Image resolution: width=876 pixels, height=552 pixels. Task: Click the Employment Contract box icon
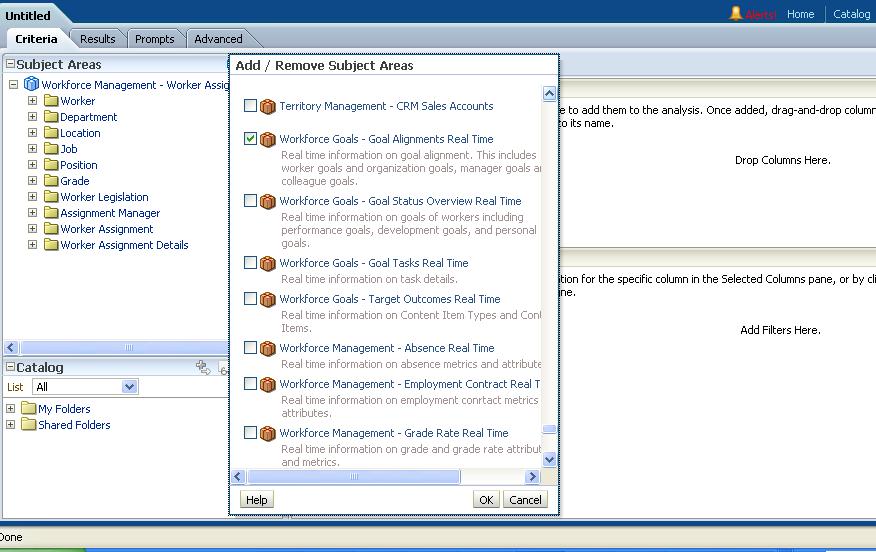(268, 384)
